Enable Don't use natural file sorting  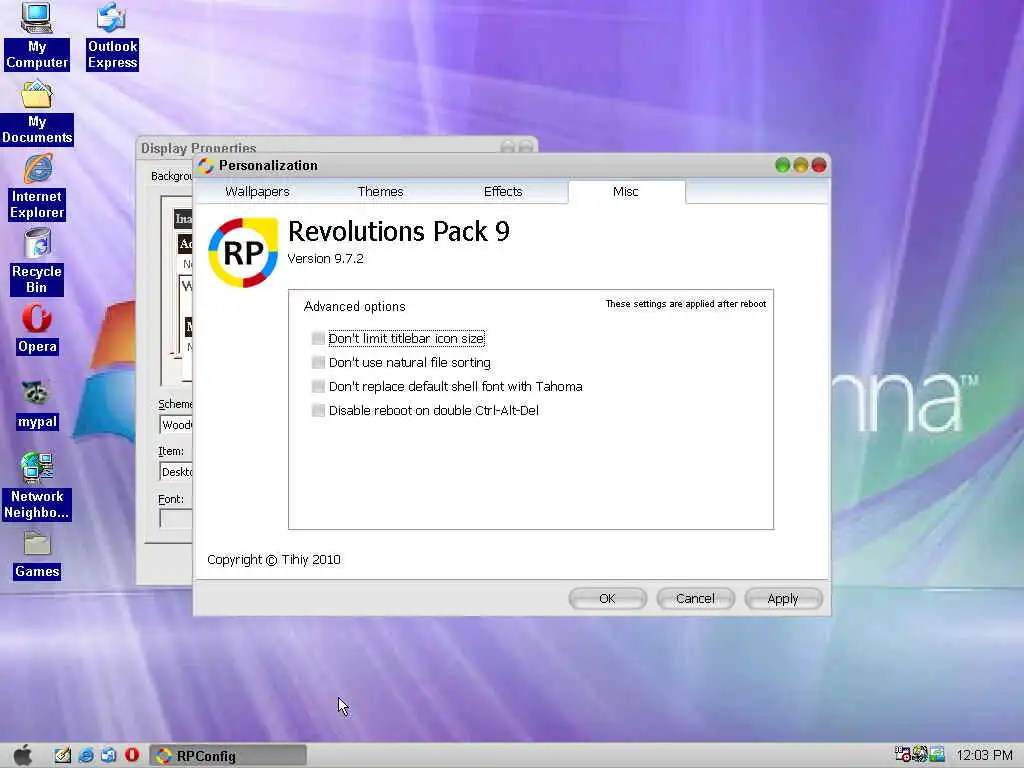tap(318, 362)
